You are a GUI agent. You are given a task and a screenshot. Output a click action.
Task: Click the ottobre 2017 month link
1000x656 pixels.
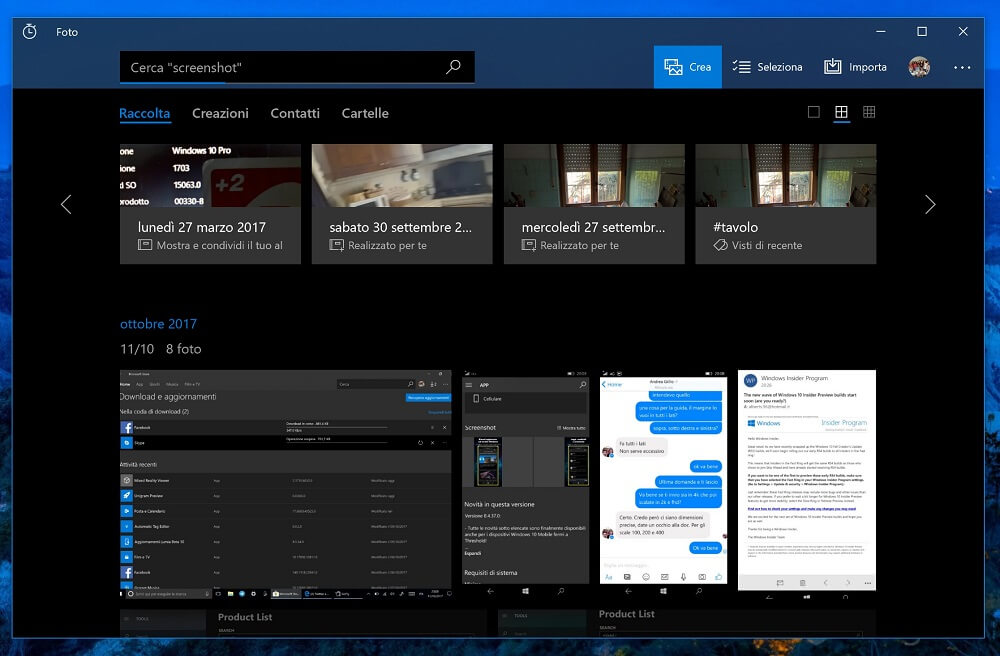point(158,324)
